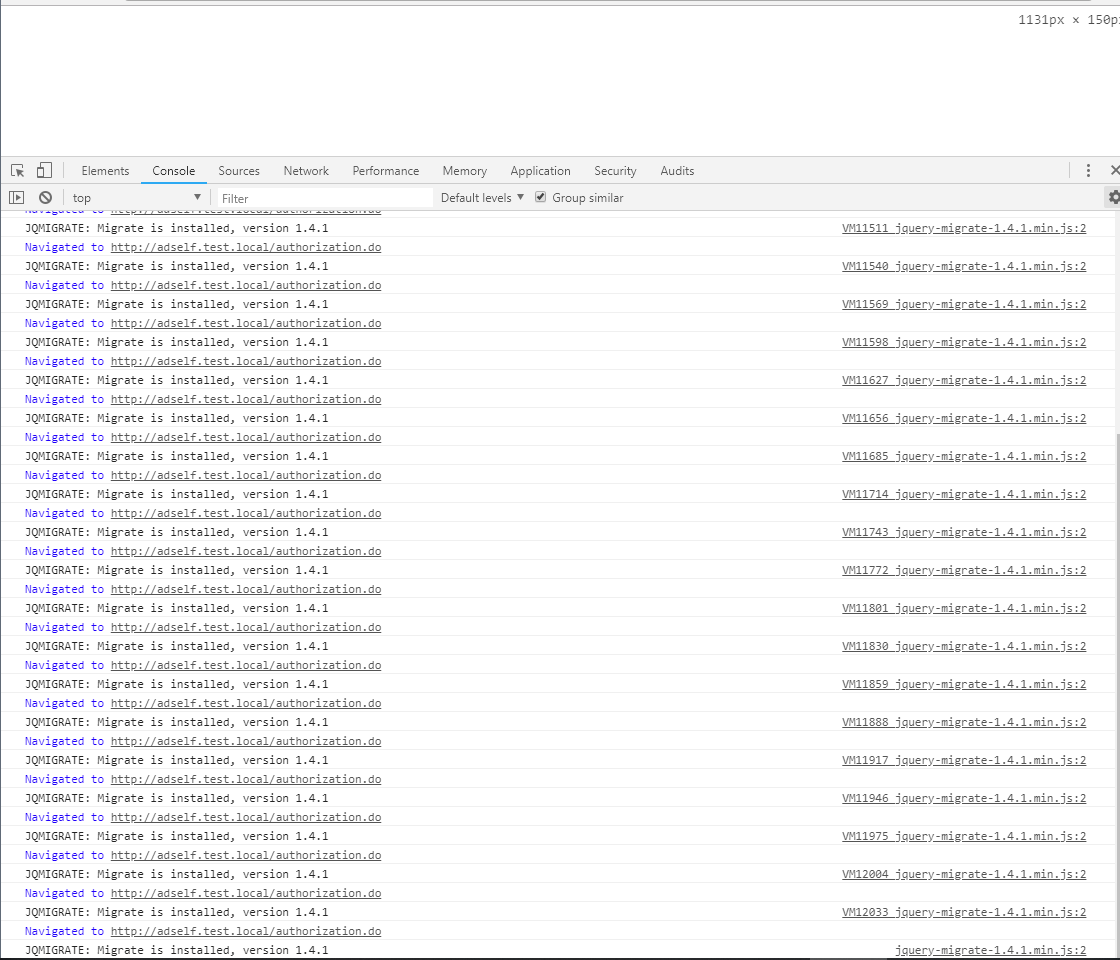The height and width of the screenshot is (960, 1120).
Task: Open the top JavaScript context dropdown
Action: click(136, 198)
